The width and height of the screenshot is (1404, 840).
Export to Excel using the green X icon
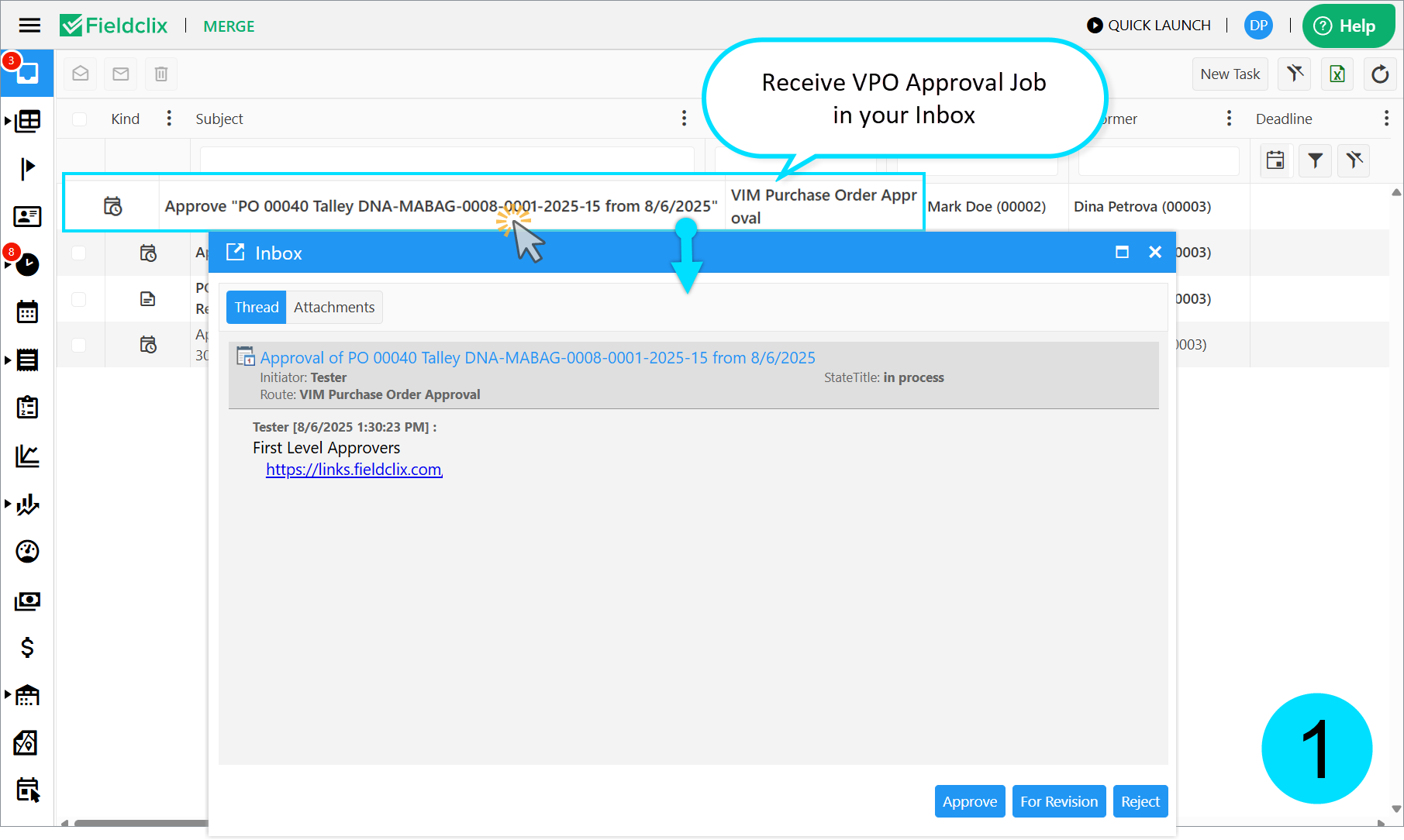(1337, 74)
